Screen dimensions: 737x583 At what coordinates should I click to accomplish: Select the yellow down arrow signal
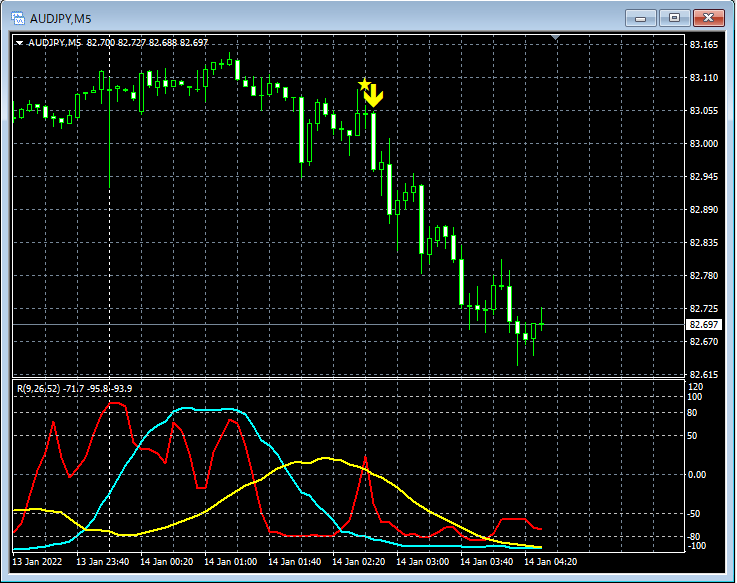[374, 97]
